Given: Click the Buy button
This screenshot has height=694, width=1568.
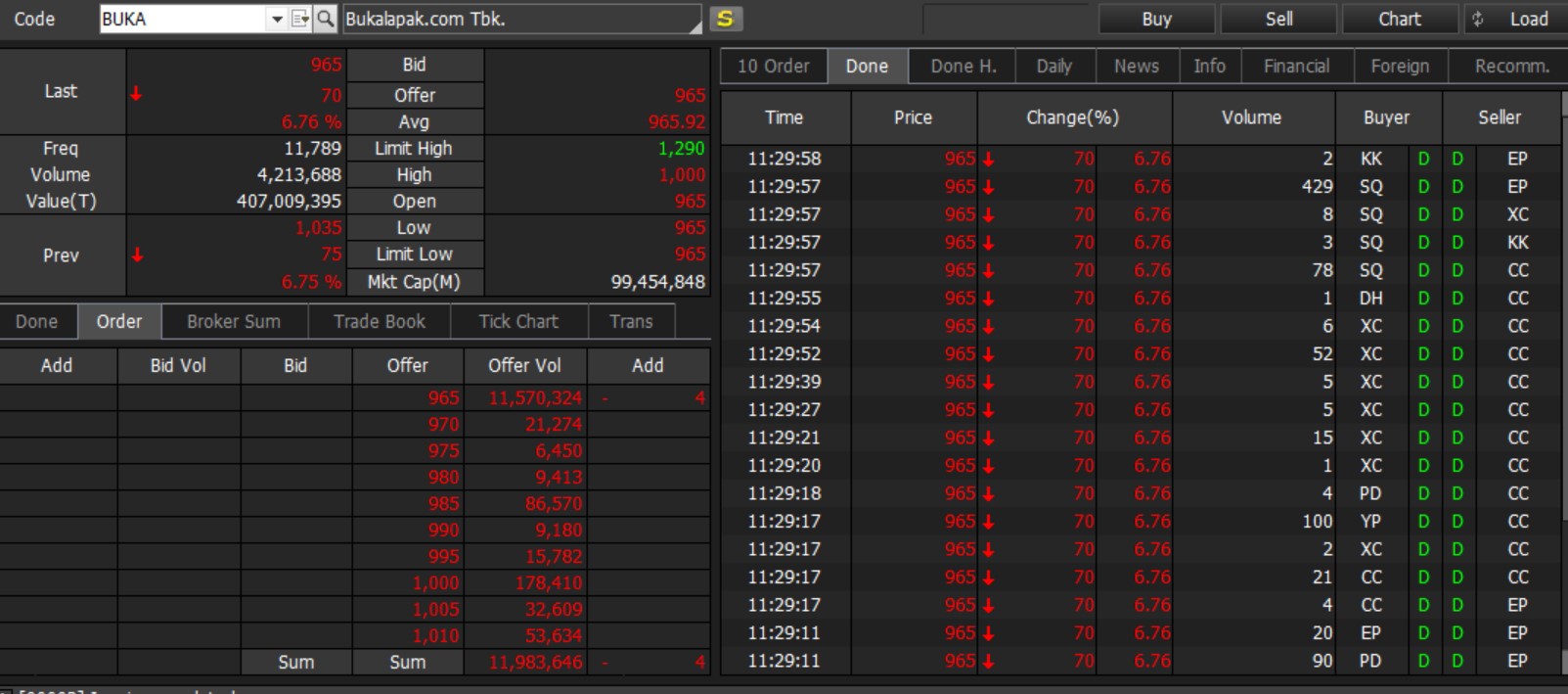Looking at the screenshot, I should (1156, 19).
